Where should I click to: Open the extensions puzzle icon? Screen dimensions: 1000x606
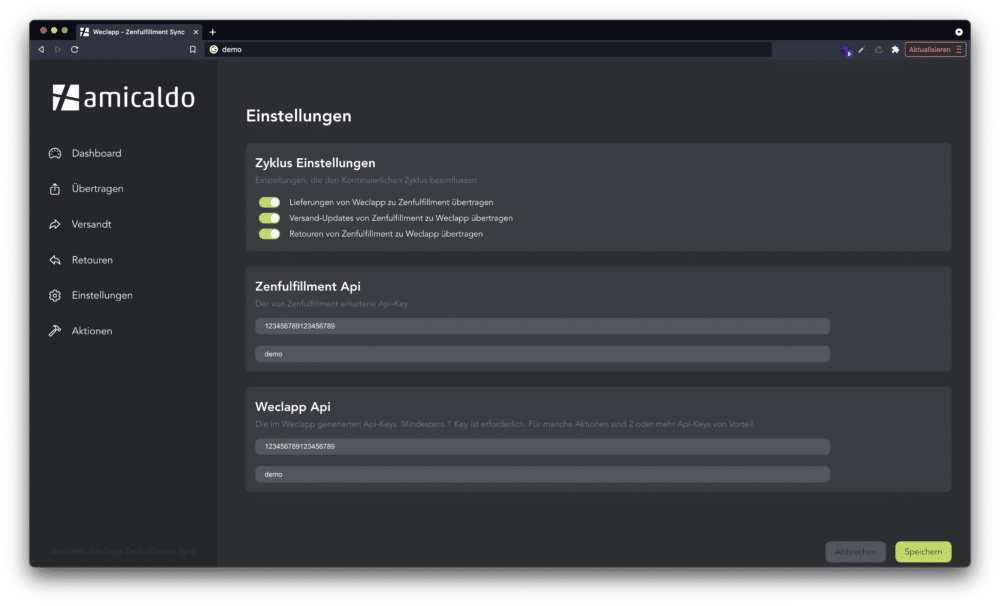click(x=895, y=49)
